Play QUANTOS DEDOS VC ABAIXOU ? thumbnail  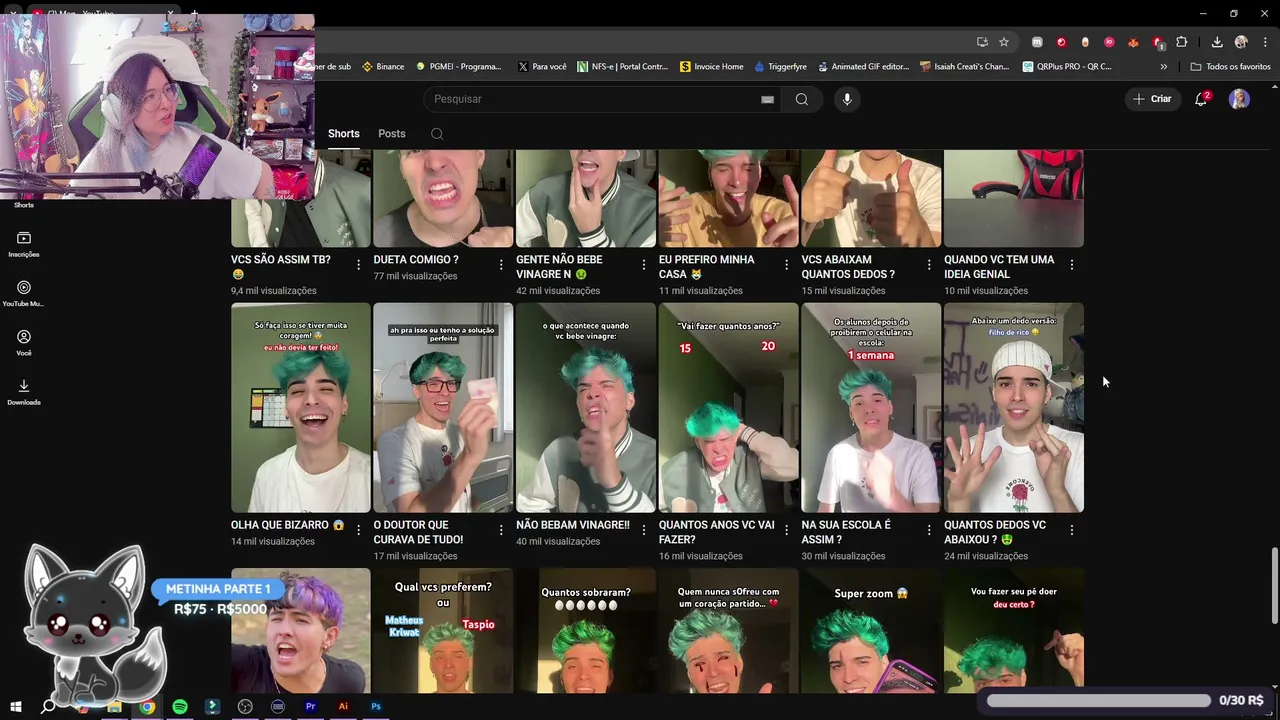(1014, 408)
